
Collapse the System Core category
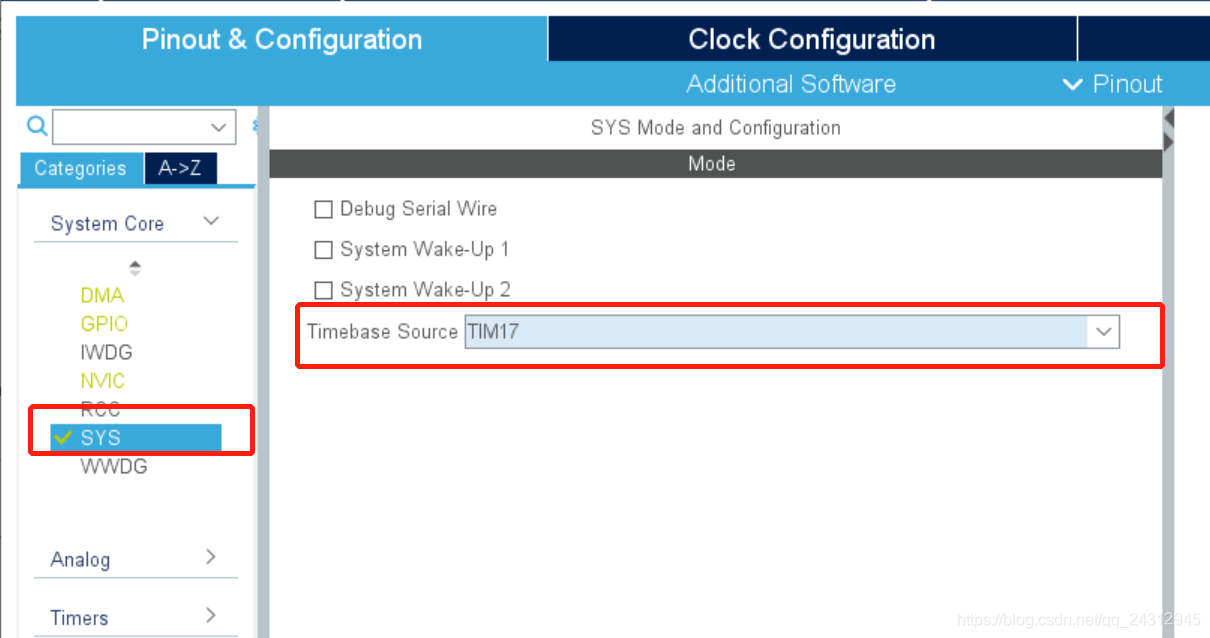click(x=211, y=222)
